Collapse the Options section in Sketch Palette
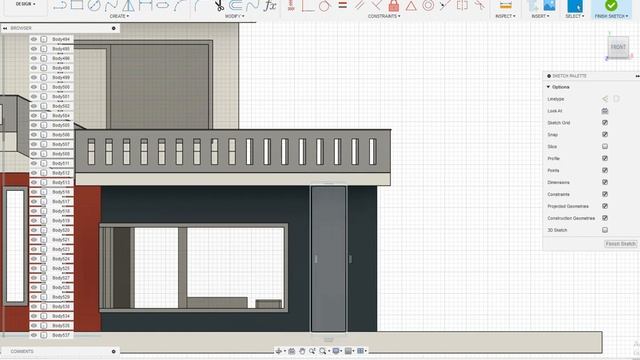 click(549, 87)
